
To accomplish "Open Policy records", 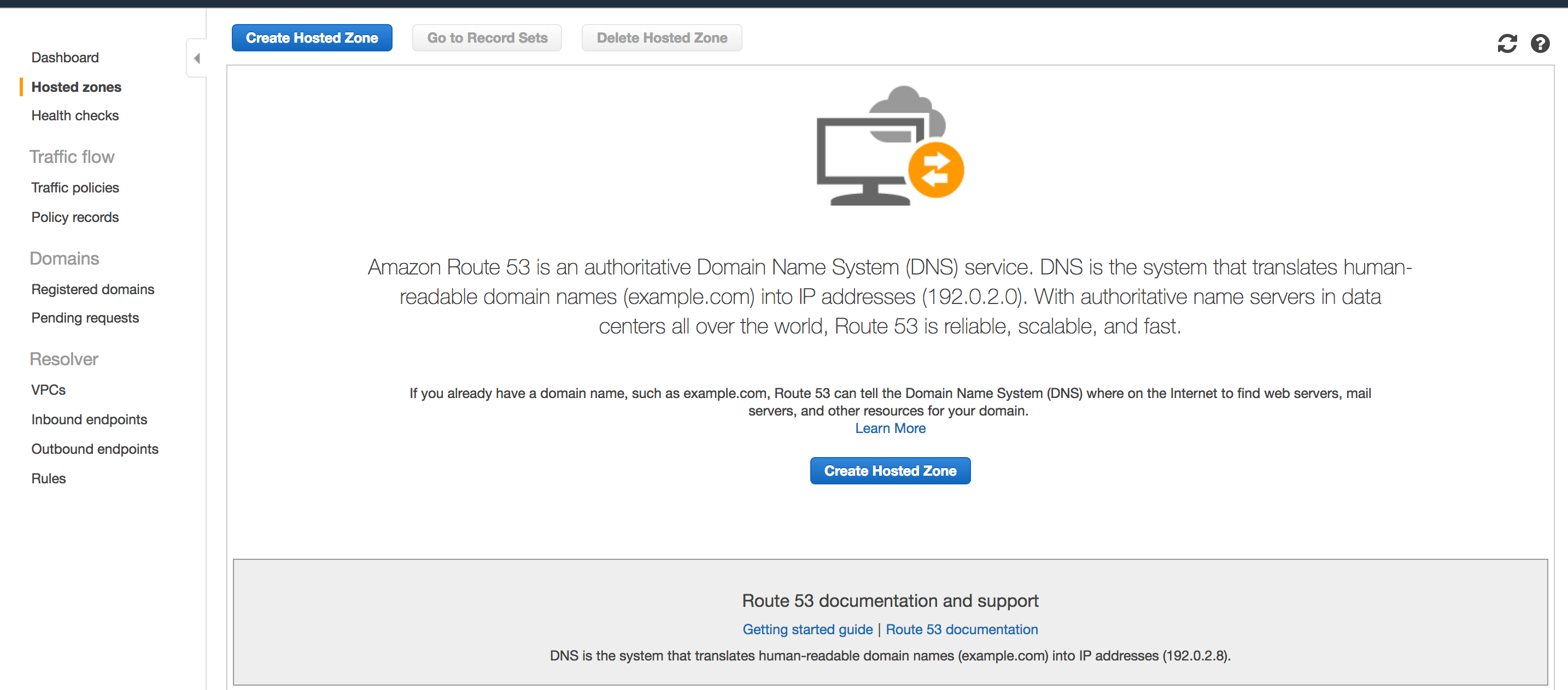I will point(75,217).
